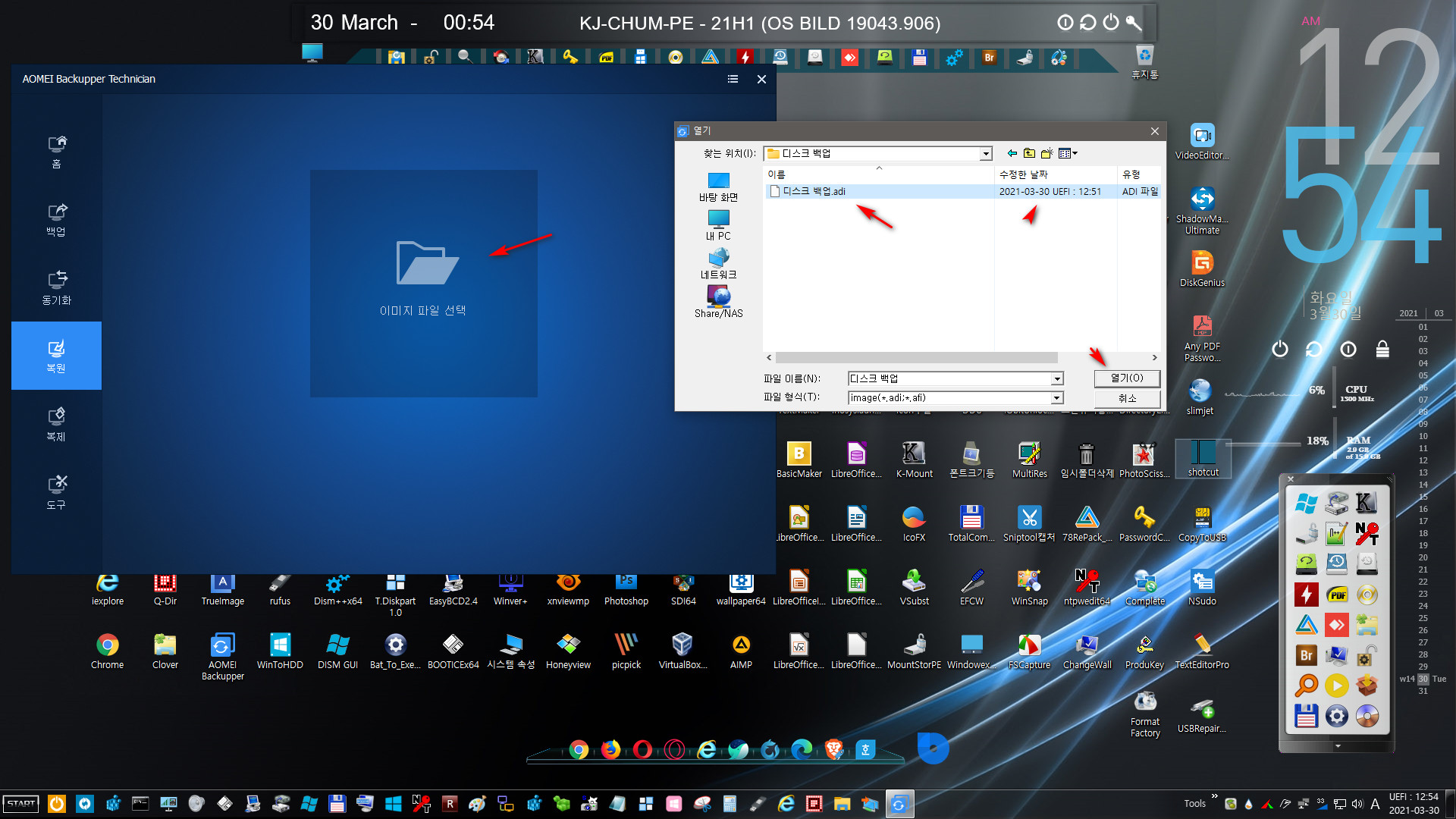Open Tools toolbar on taskbar
Image resolution: width=1456 pixels, height=819 pixels.
pos(1194,804)
